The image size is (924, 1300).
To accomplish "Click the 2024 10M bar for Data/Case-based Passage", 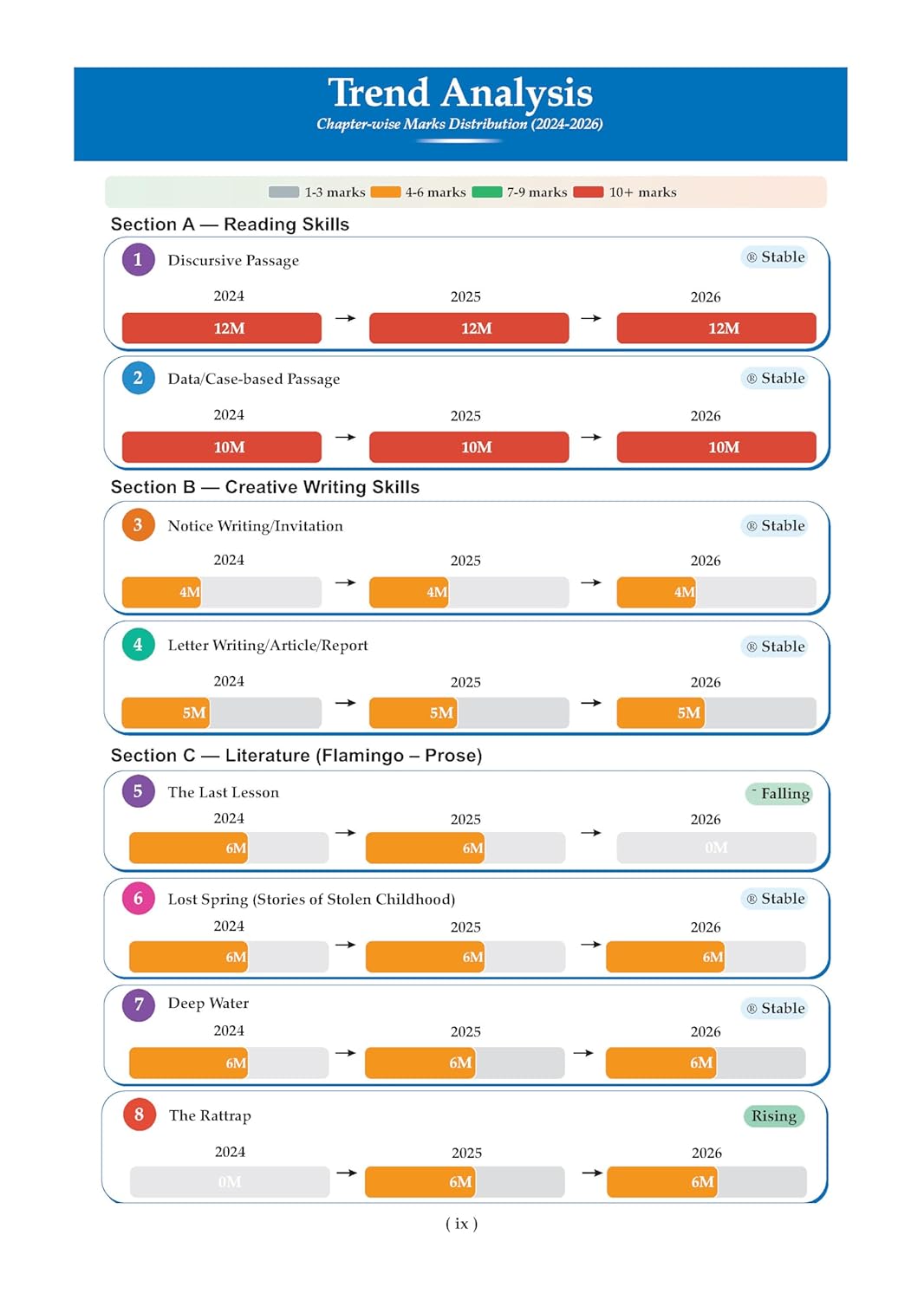I will point(222,447).
